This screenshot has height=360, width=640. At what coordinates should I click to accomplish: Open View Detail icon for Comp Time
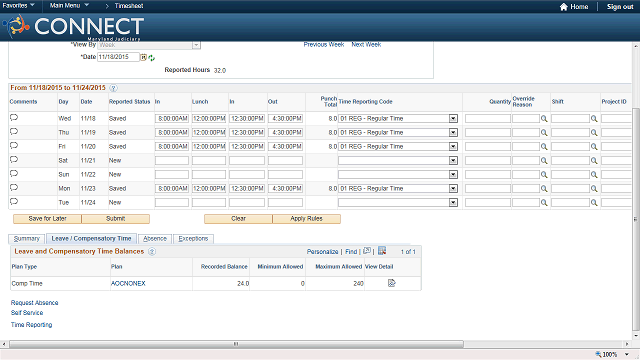tap(391, 283)
